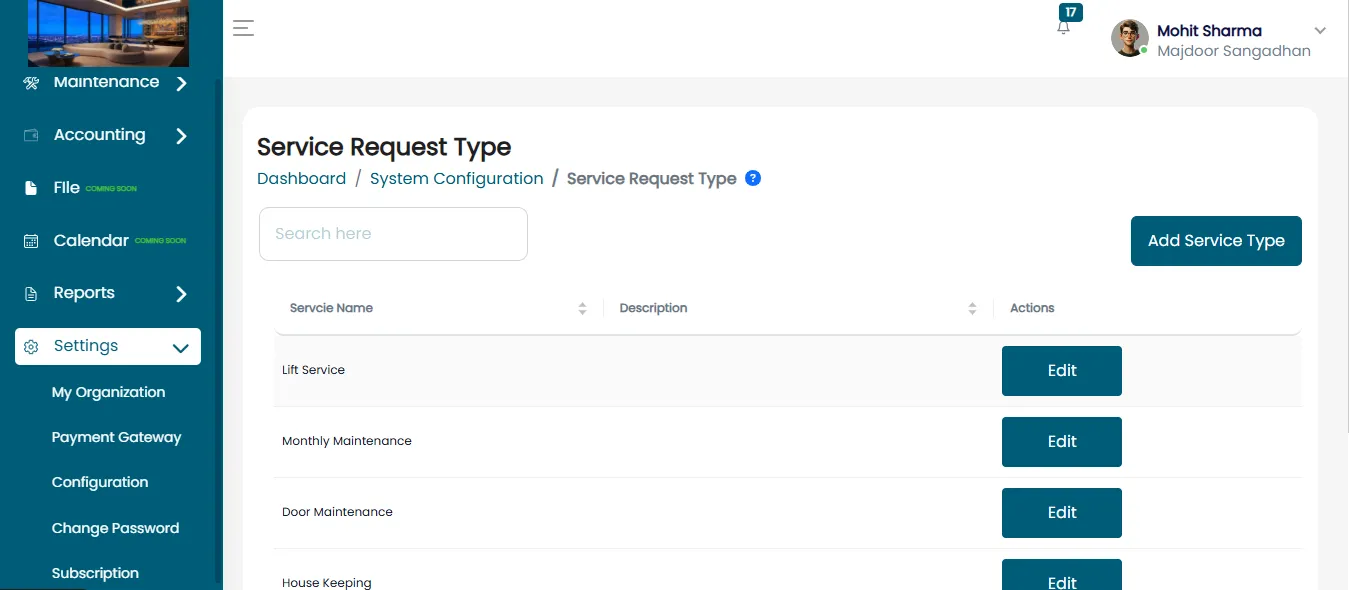
Task: Click the Lift Service name cell
Action: pyautogui.click(x=313, y=370)
